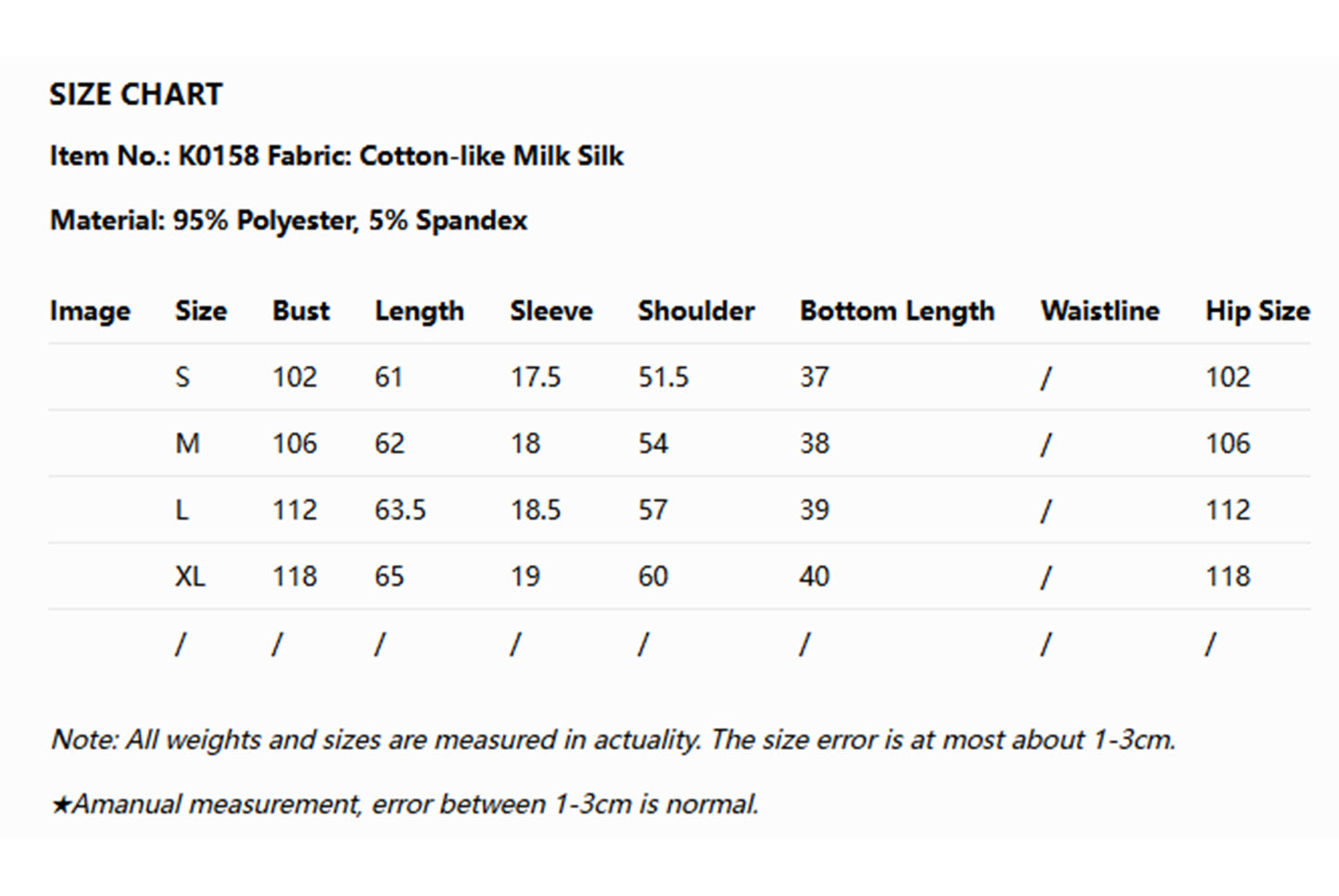Click the starred manual measurement note
The image size is (1339, 896).
coord(404,804)
